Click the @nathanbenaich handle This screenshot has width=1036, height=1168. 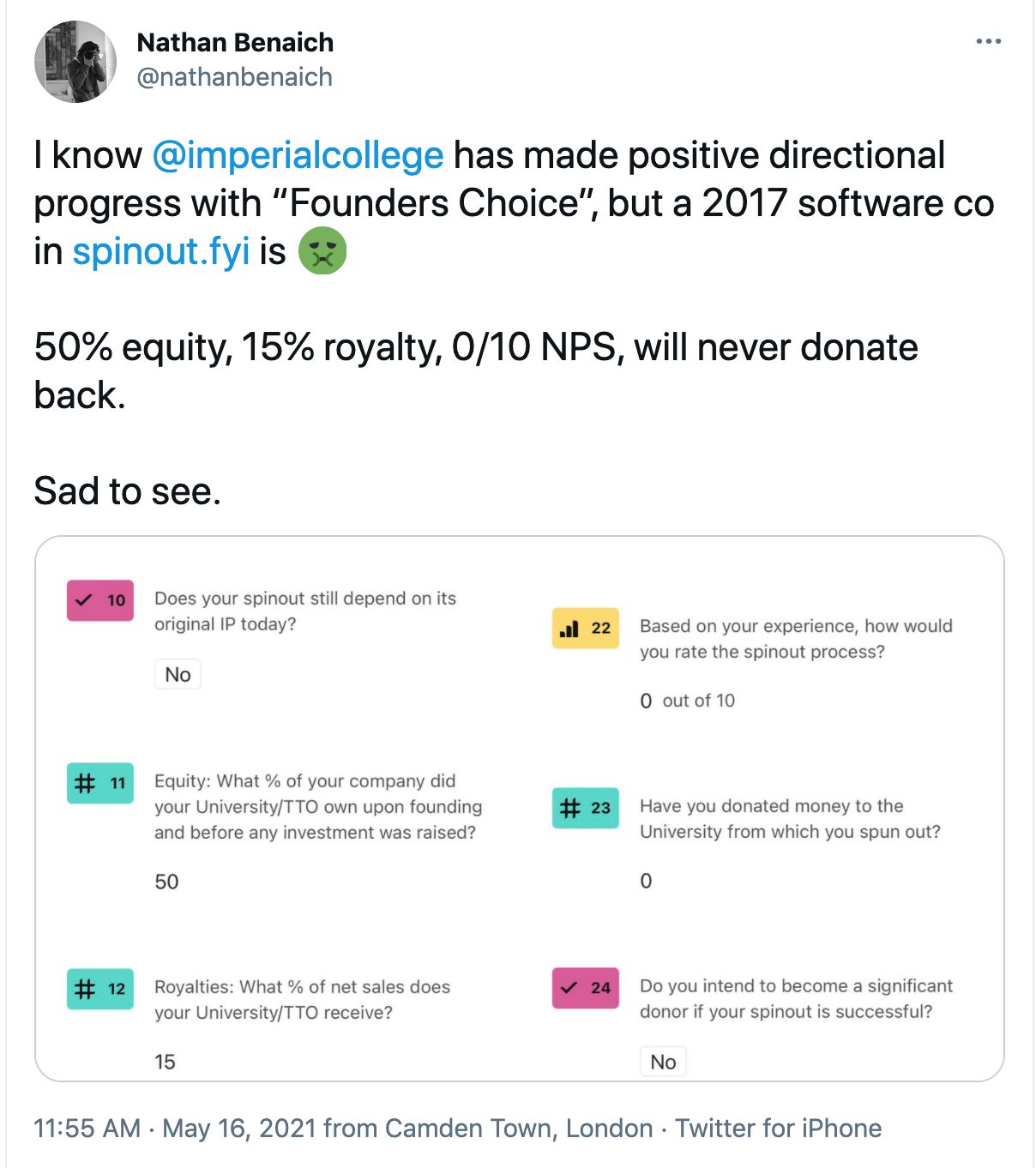coord(234,77)
